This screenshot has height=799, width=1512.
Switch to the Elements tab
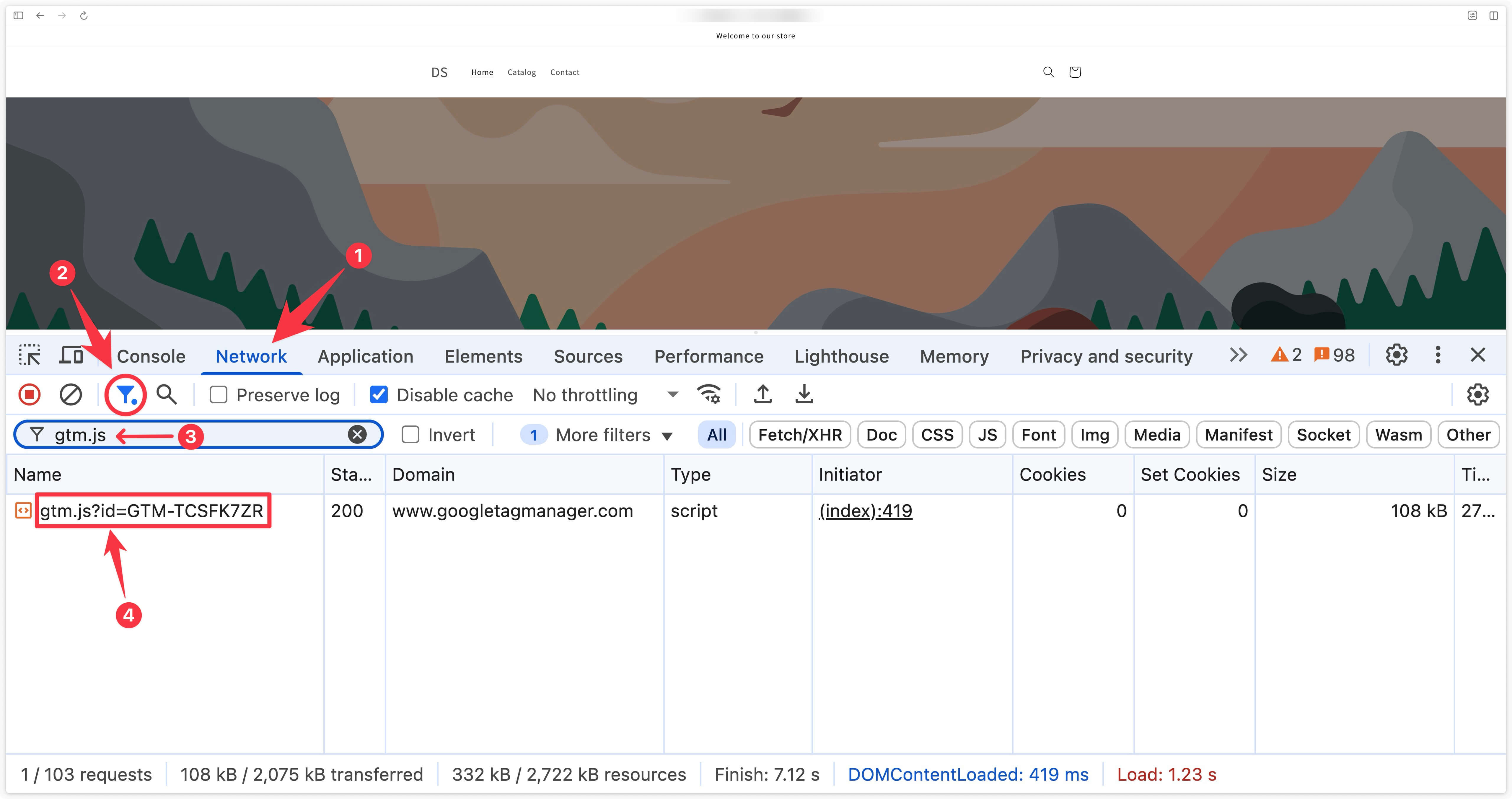point(483,356)
